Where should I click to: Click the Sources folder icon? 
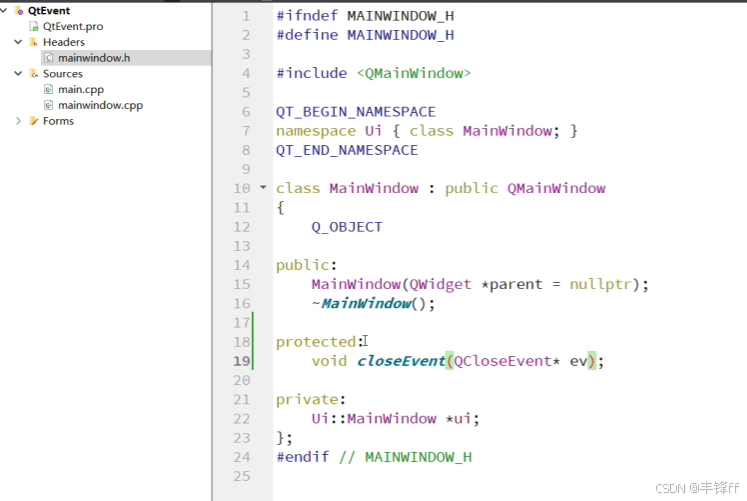click(x=34, y=73)
